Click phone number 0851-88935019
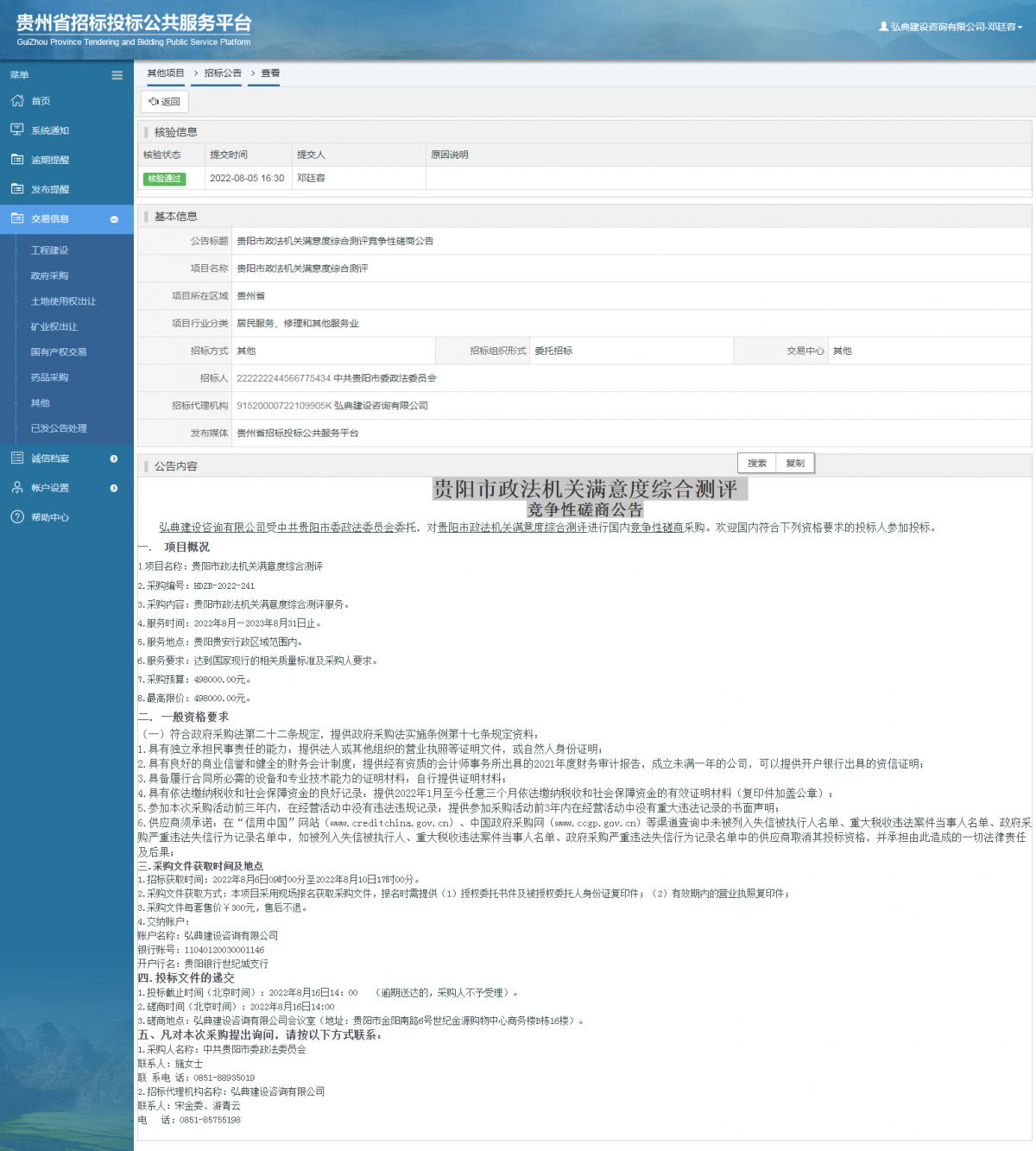 click(x=224, y=1078)
